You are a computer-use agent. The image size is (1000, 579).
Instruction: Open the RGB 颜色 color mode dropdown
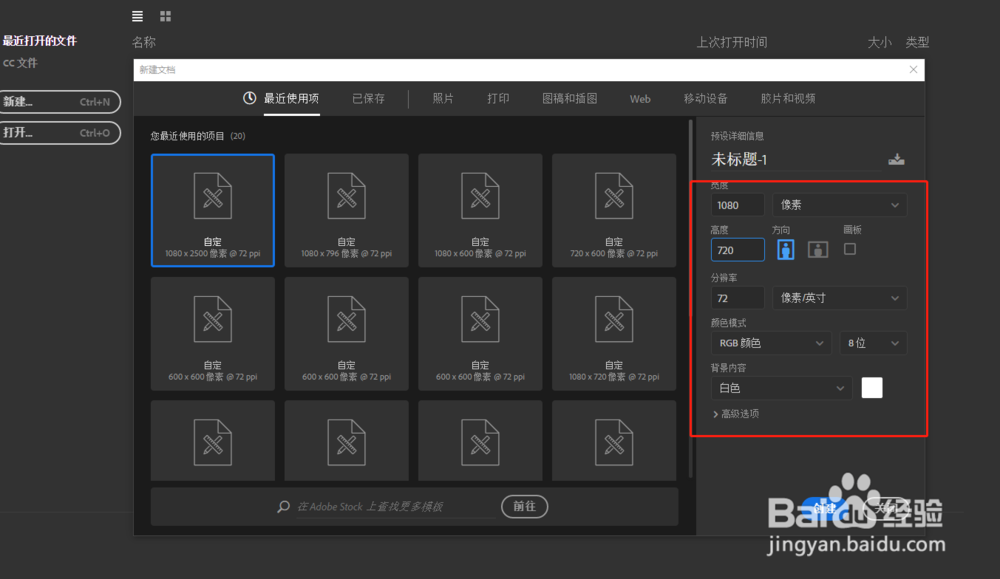click(x=770, y=342)
